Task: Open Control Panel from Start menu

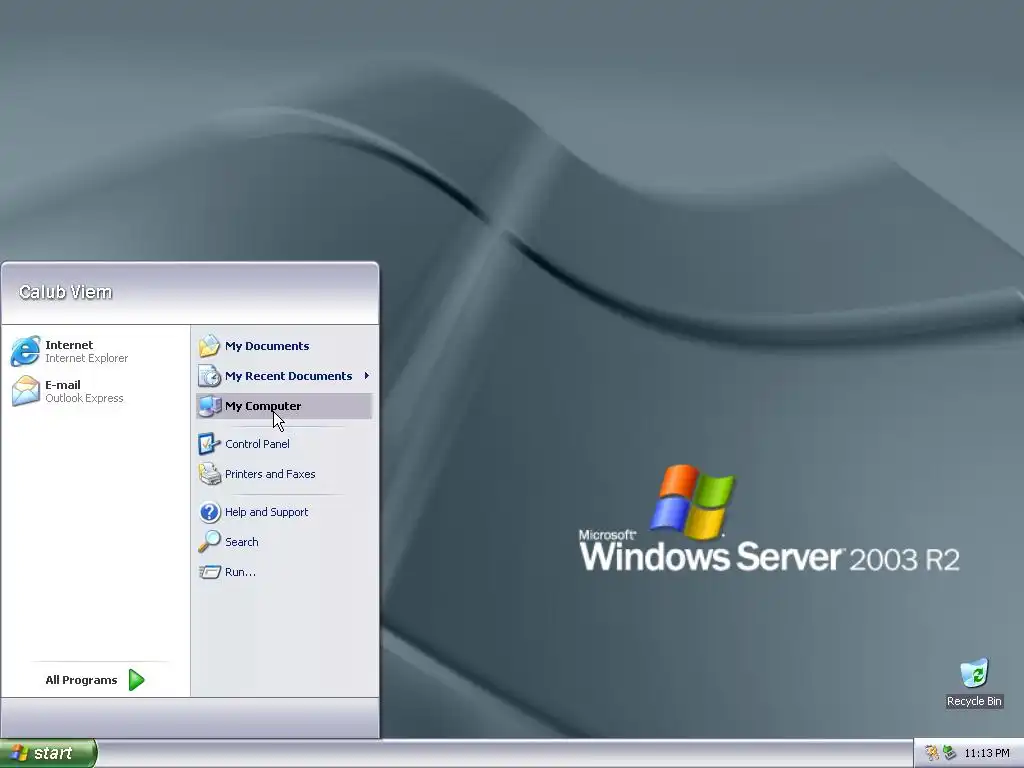Action: [x=284, y=444]
